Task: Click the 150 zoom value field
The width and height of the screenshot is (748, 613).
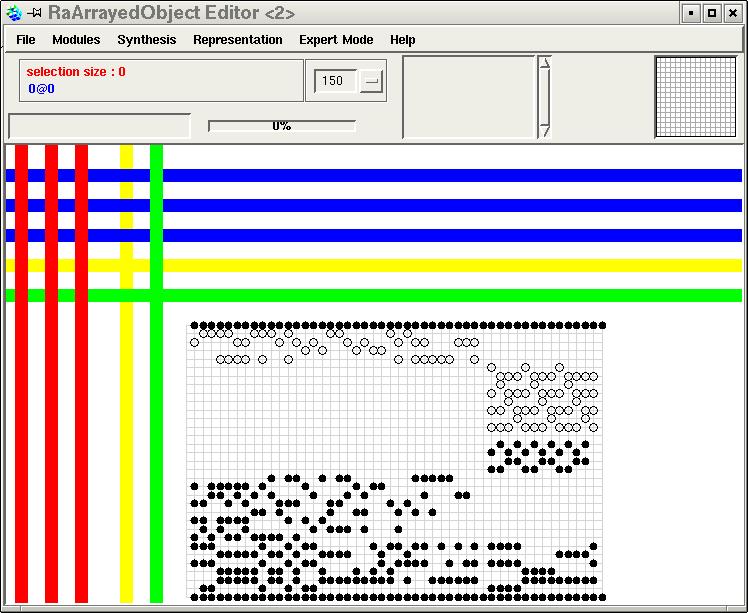Action: pyautogui.click(x=335, y=81)
